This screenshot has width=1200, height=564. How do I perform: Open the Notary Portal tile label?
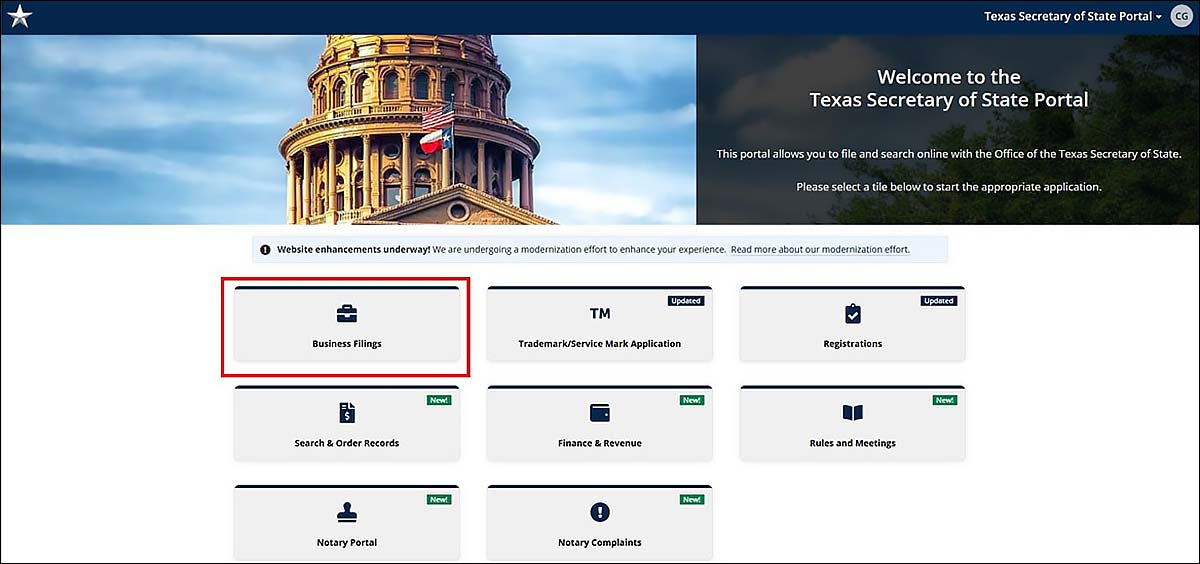pos(347,543)
